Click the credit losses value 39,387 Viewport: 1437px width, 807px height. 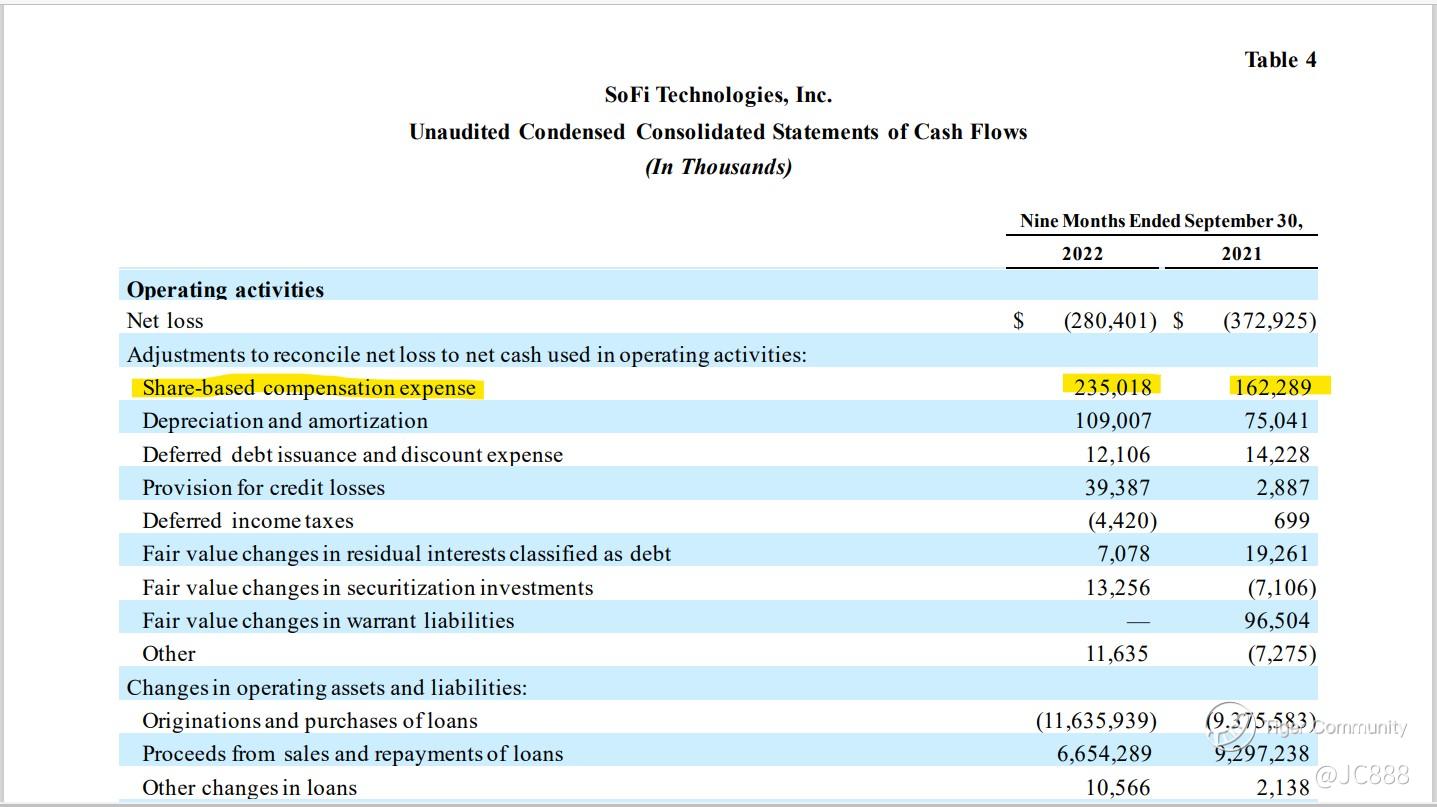[1118, 488]
